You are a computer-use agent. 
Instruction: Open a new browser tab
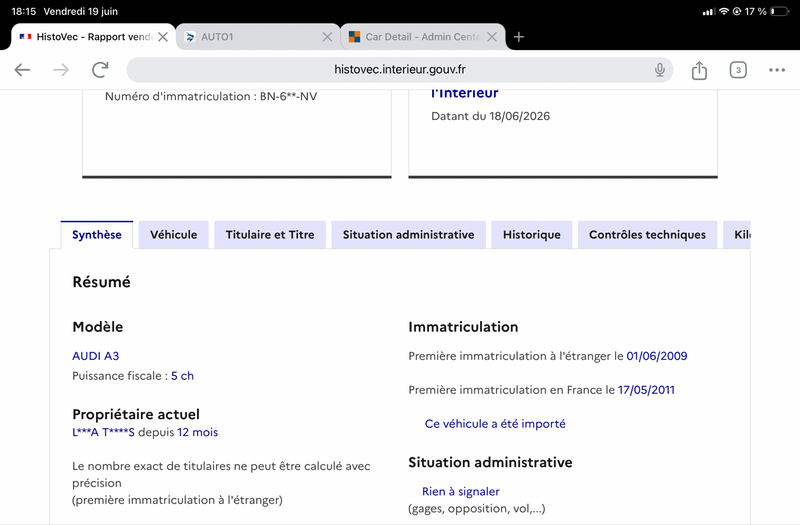coord(519,37)
